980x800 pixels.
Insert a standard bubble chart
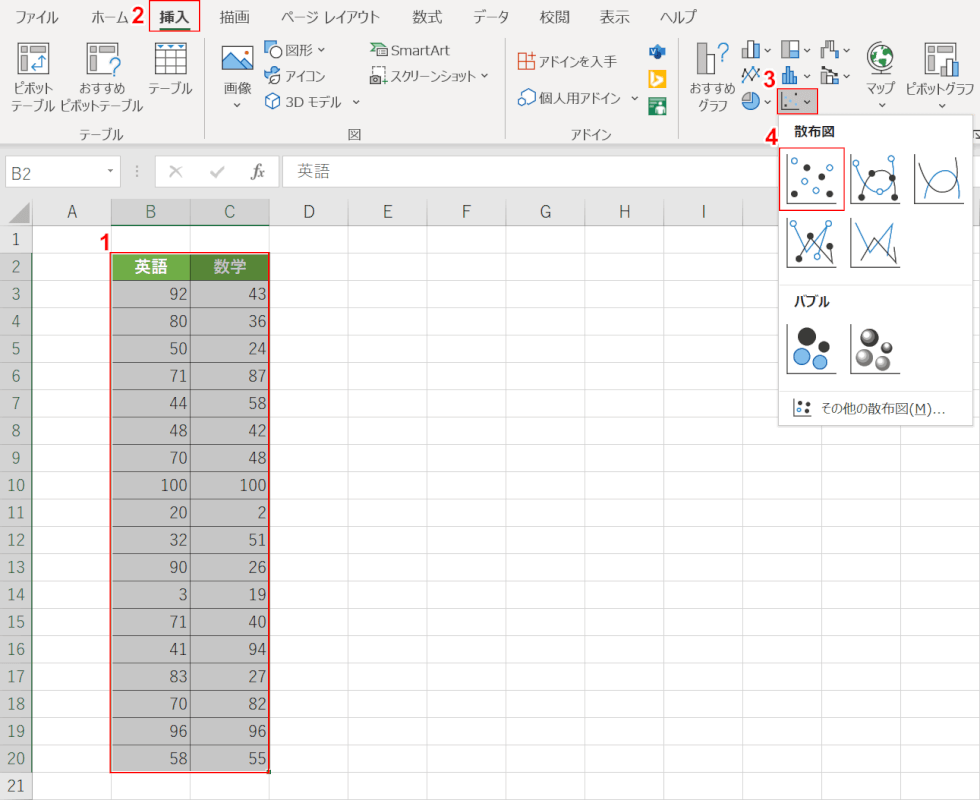[x=811, y=349]
